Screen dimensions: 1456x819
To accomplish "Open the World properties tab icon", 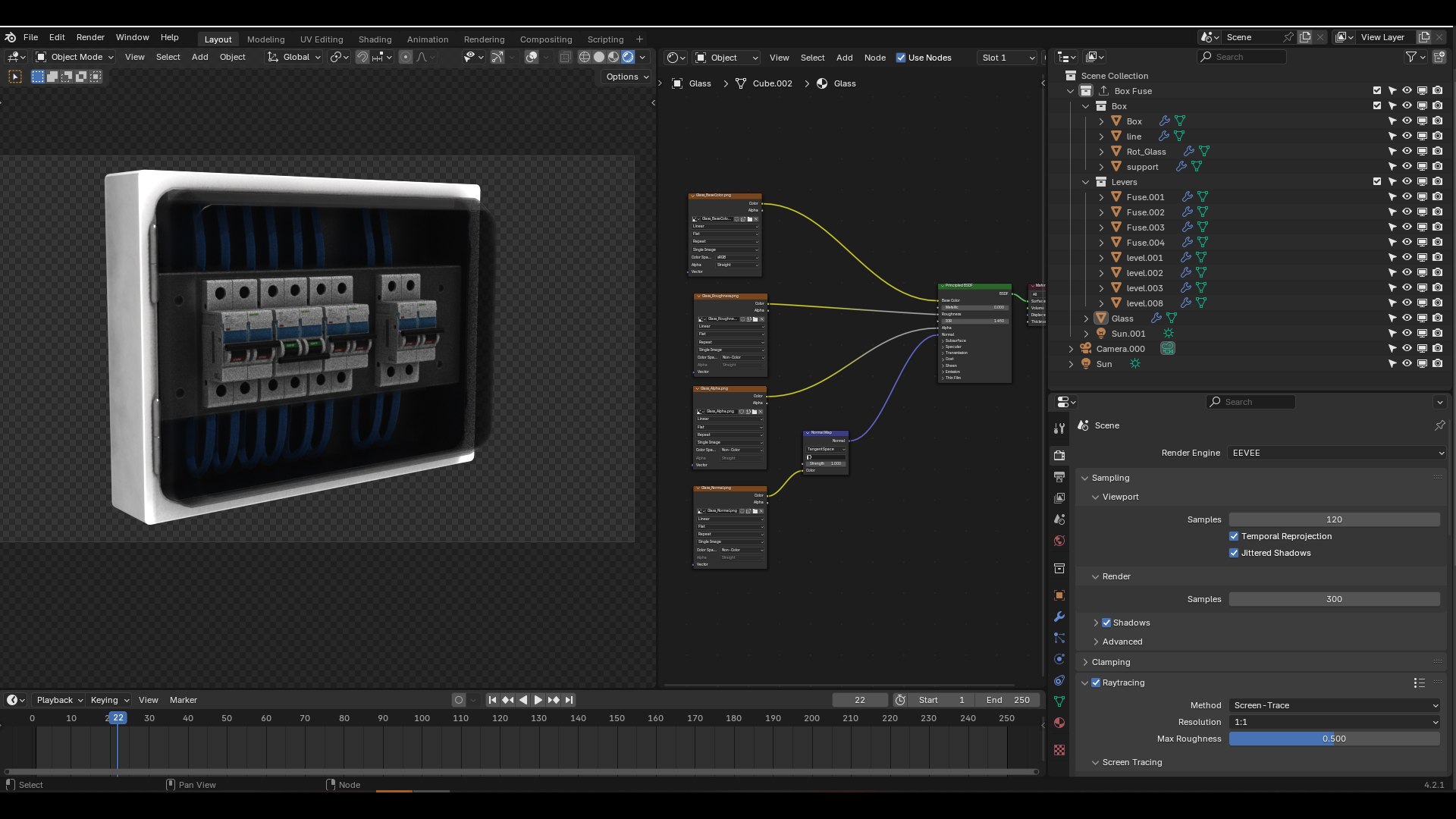I will [1059, 541].
